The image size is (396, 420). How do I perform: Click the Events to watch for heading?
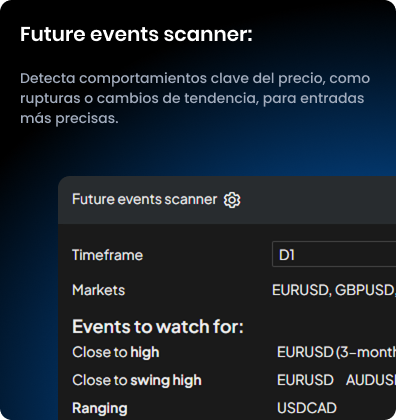pos(158,327)
